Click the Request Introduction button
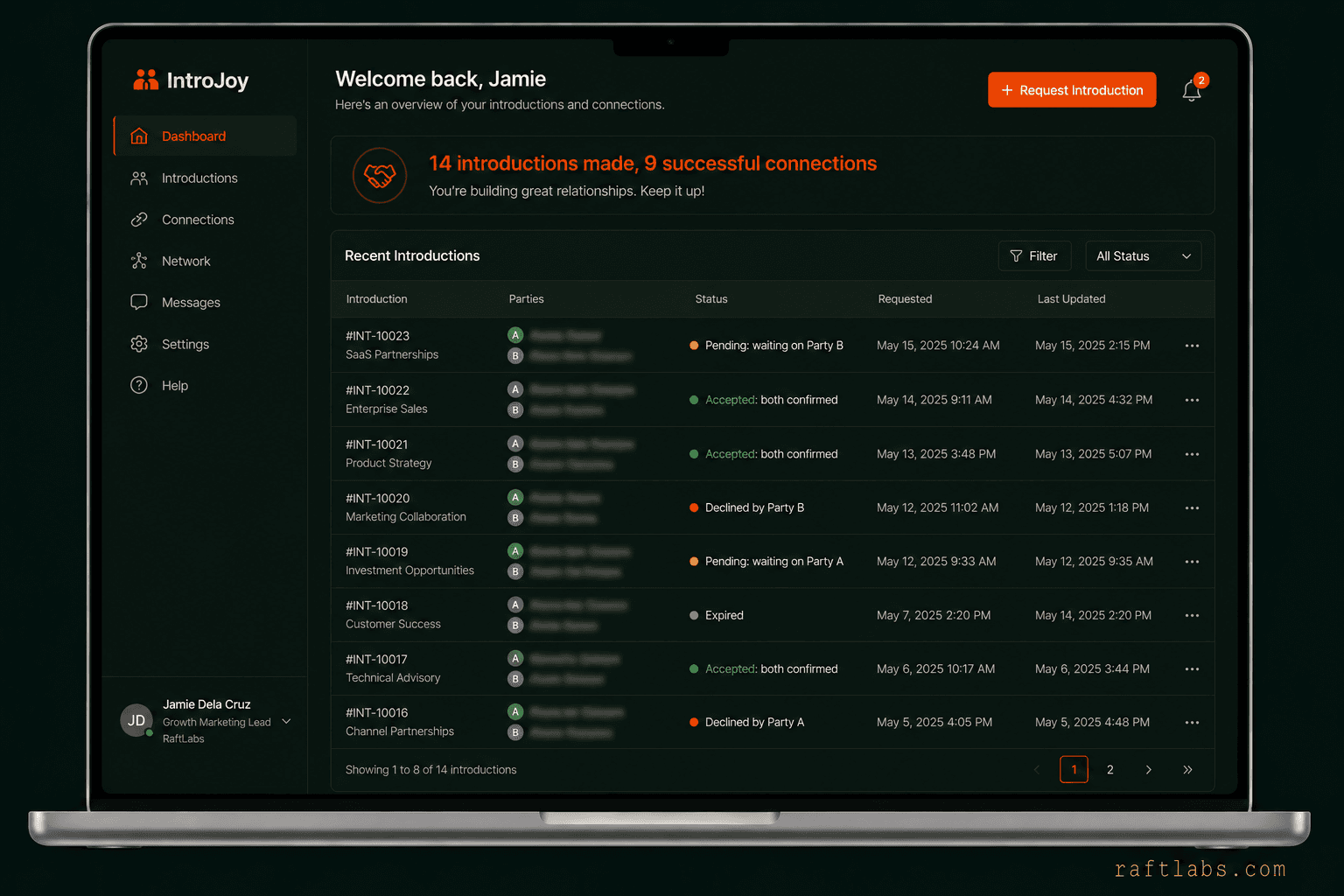 tap(1072, 90)
